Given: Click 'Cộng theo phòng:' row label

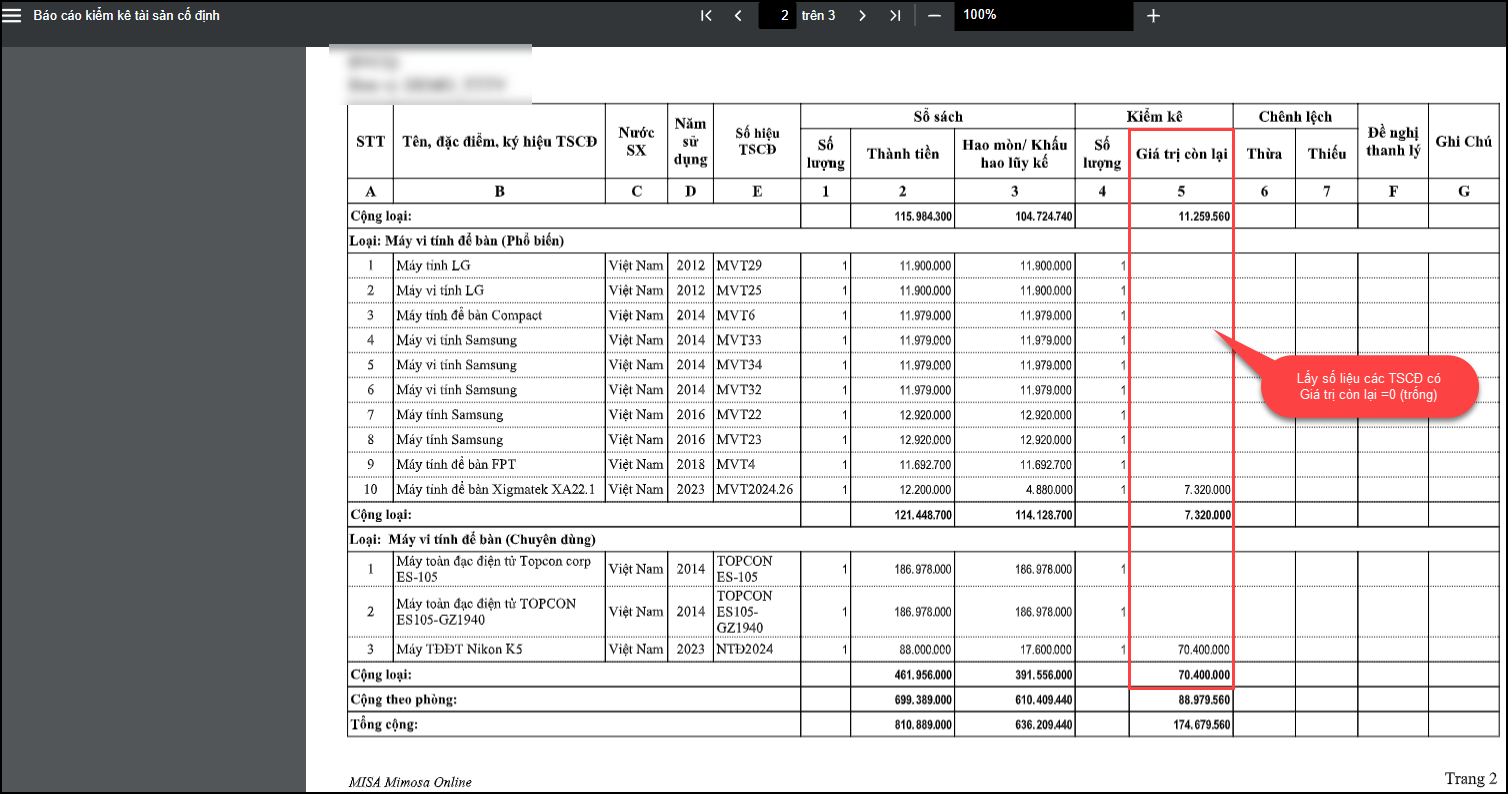Looking at the screenshot, I should pyautogui.click(x=404, y=699).
